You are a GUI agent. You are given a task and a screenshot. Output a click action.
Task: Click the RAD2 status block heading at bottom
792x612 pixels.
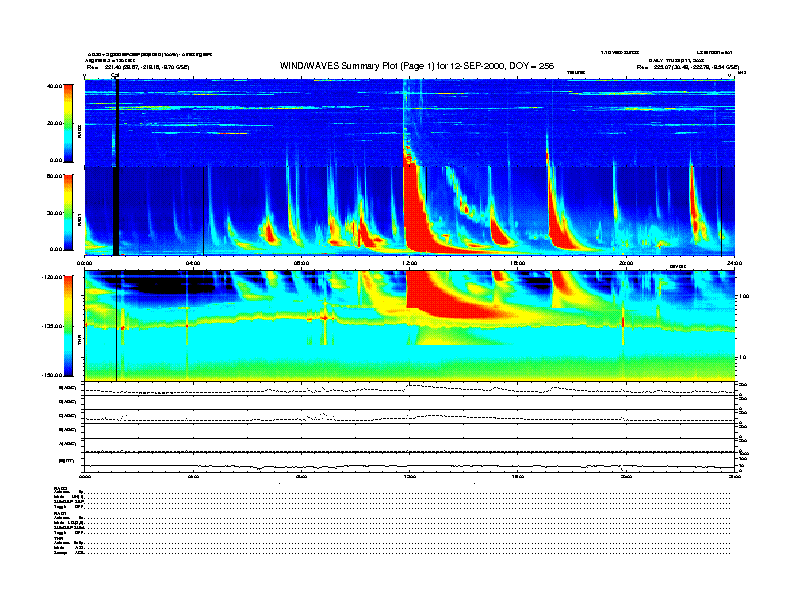tap(61, 488)
